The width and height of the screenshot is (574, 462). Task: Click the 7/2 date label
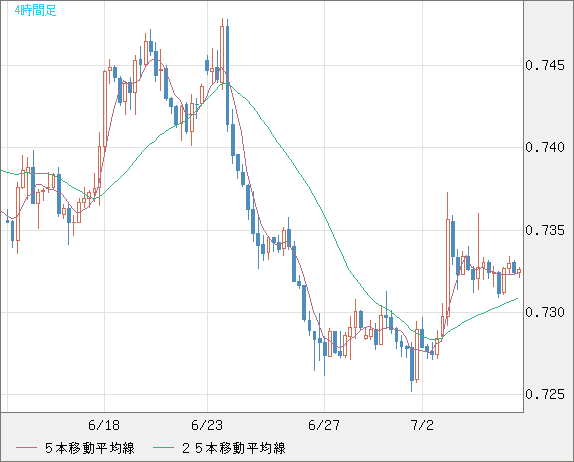click(x=422, y=425)
